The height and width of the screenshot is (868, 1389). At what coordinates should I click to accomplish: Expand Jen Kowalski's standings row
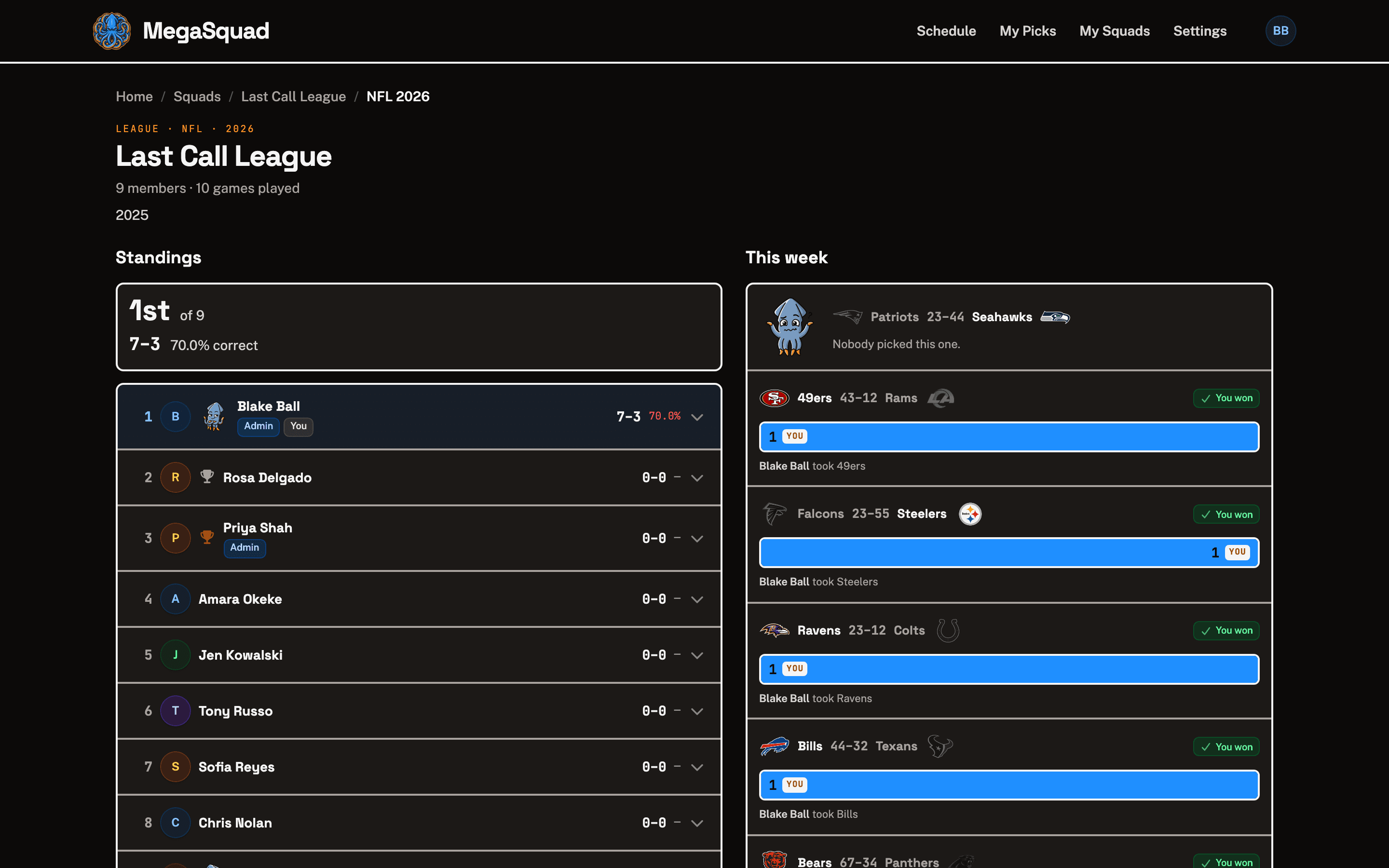[x=697, y=655]
